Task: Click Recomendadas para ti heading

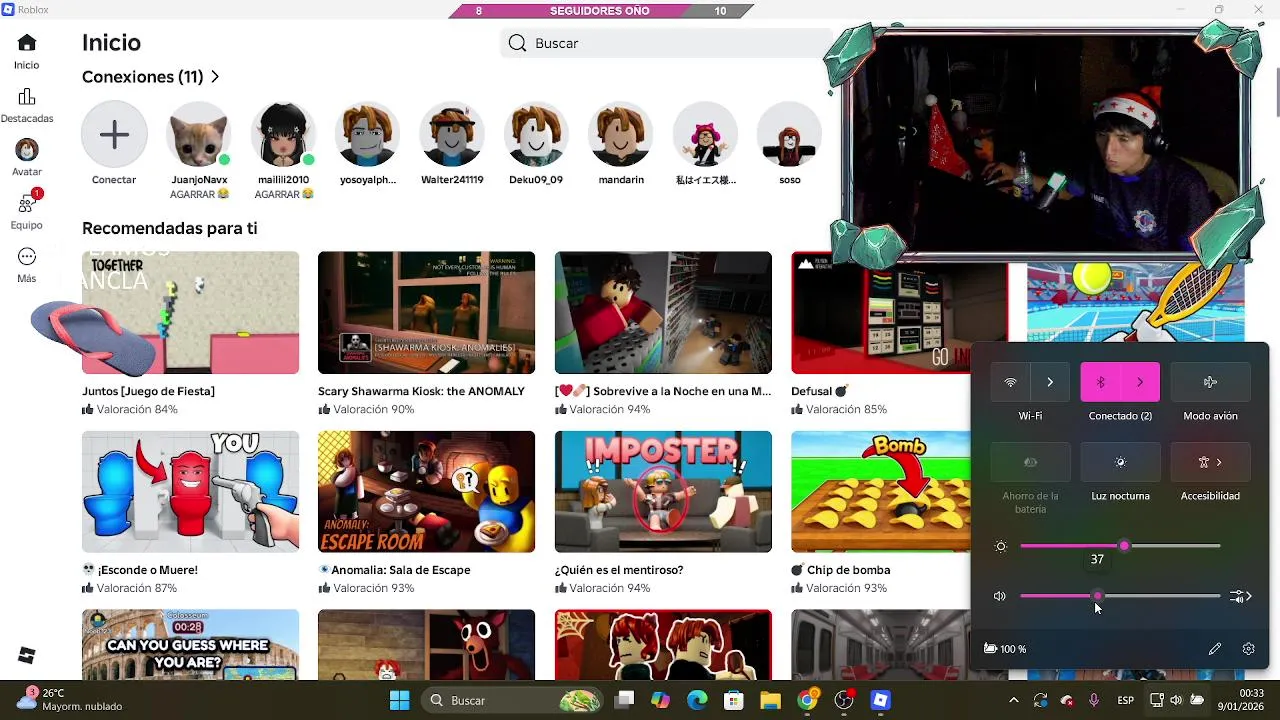Action: click(170, 228)
